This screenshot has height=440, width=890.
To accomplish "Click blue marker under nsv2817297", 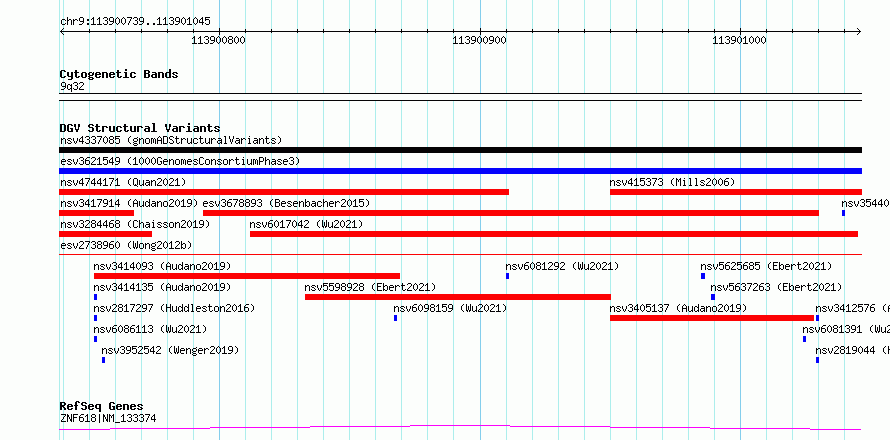I will click(95, 318).
